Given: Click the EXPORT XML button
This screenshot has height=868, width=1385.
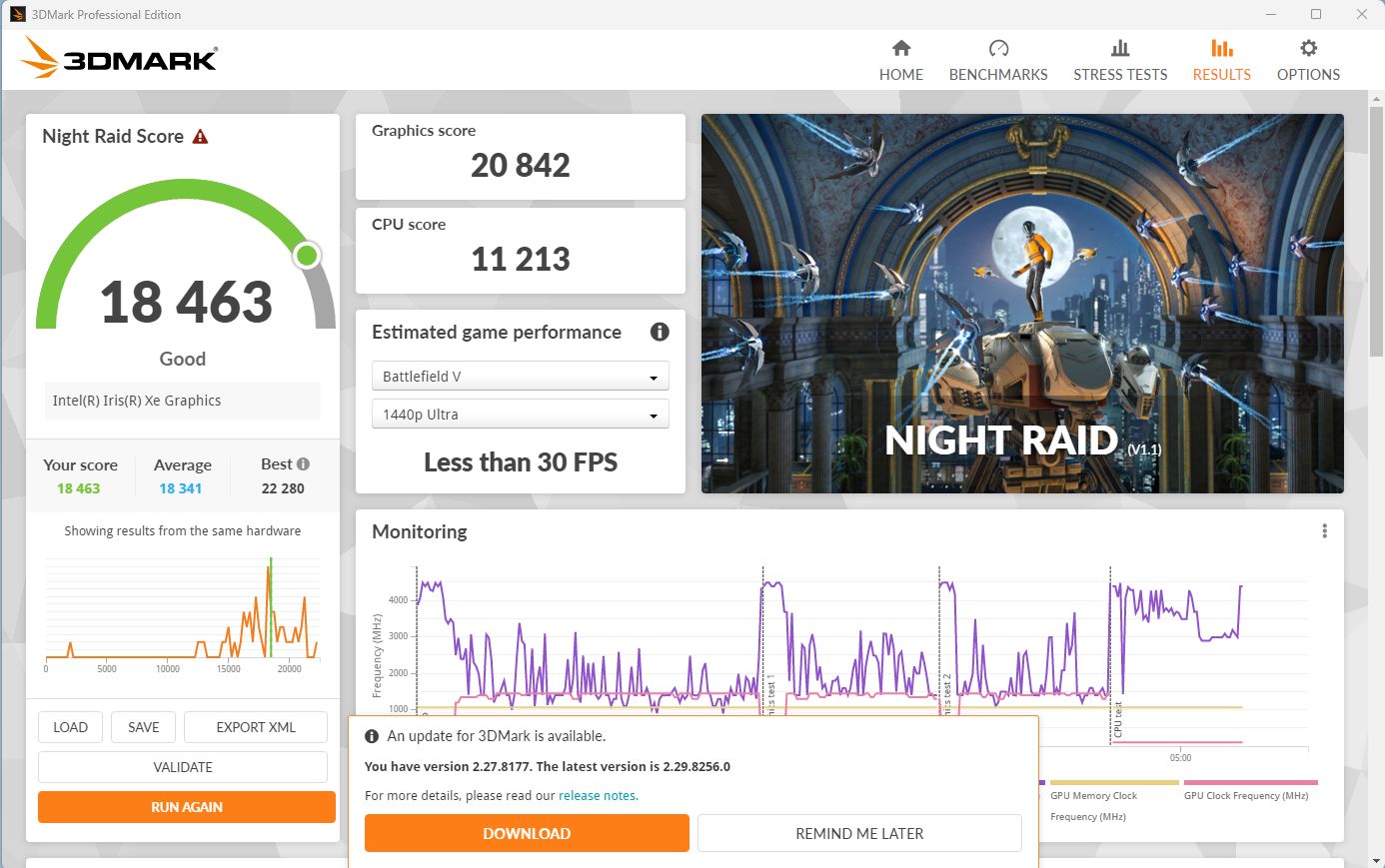Looking at the screenshot, I should click(256, 727).
